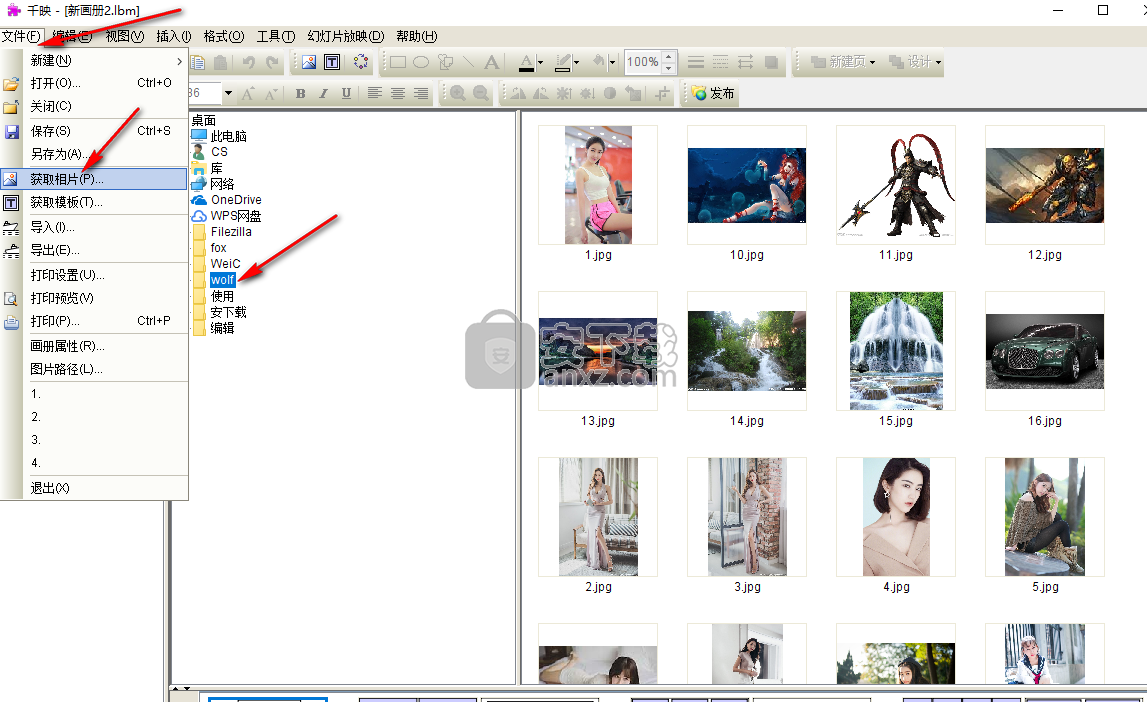1147x702 pixels.
Task: Increase zoom with the up spinner arrow
Action: click(669, 57)
